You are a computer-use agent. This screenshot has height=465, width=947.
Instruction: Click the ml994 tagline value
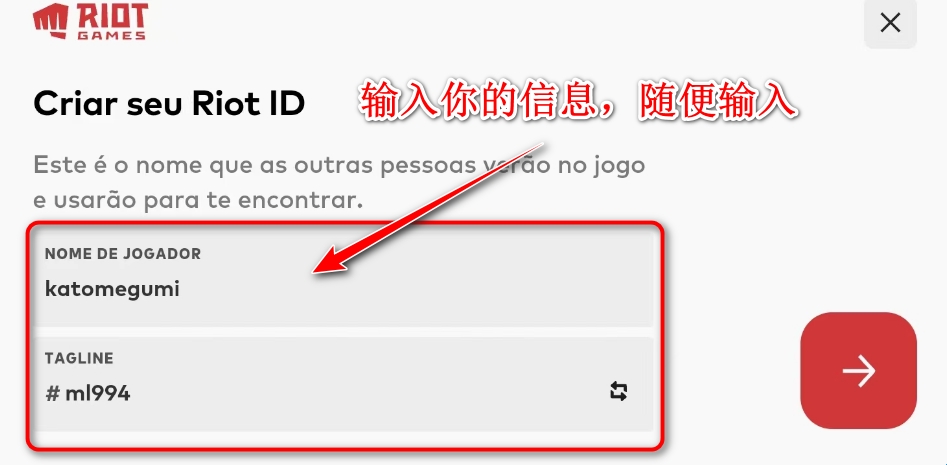98,394
